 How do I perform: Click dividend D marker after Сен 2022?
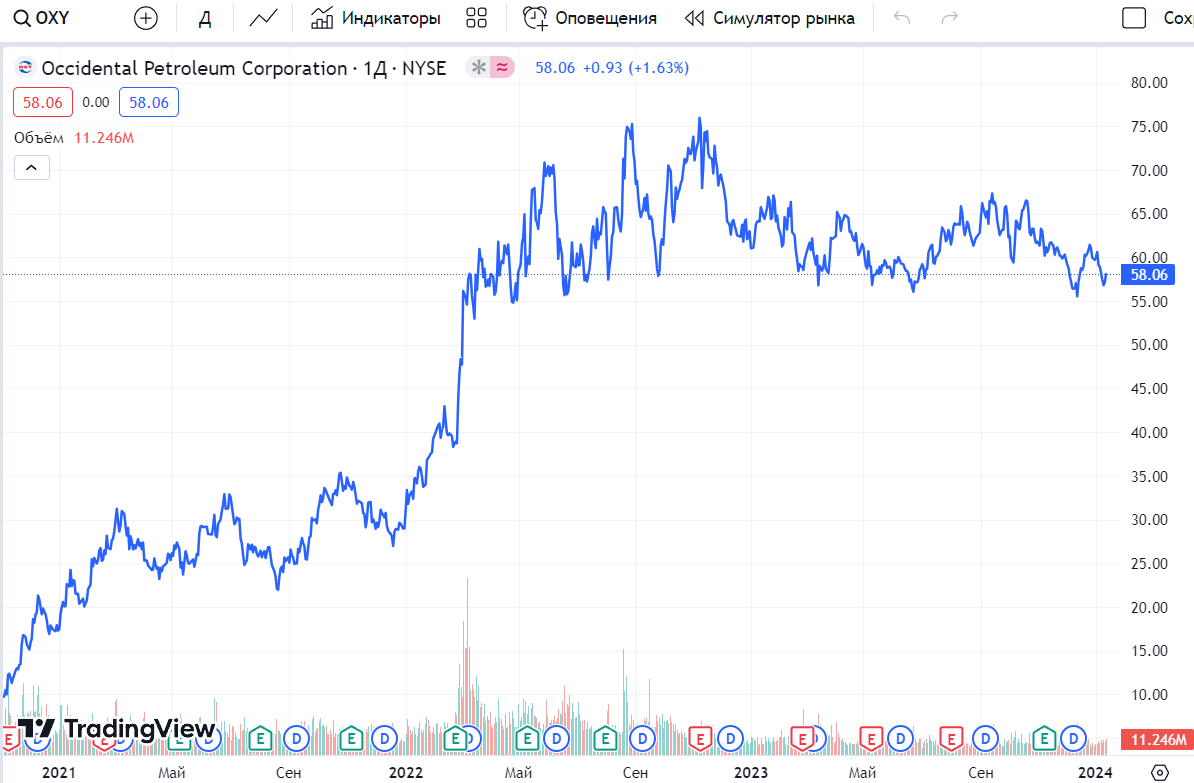[643, 738]
